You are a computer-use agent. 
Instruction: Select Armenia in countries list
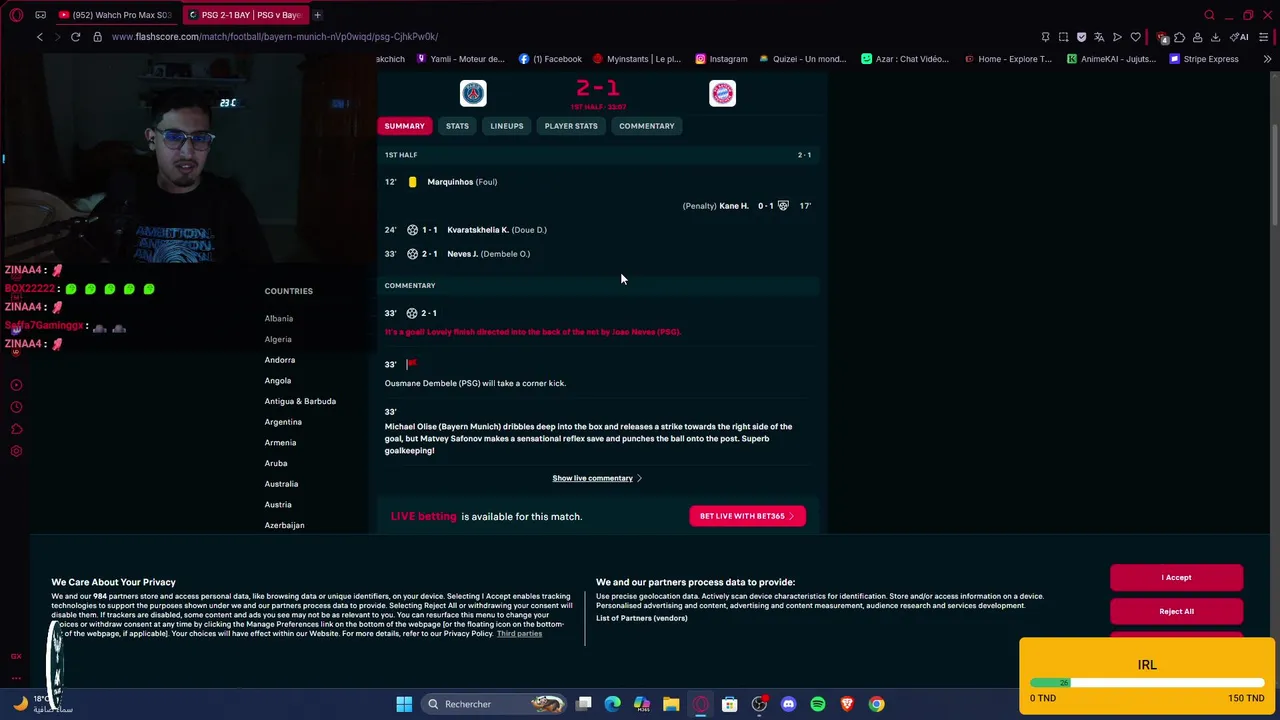(280, 443)
